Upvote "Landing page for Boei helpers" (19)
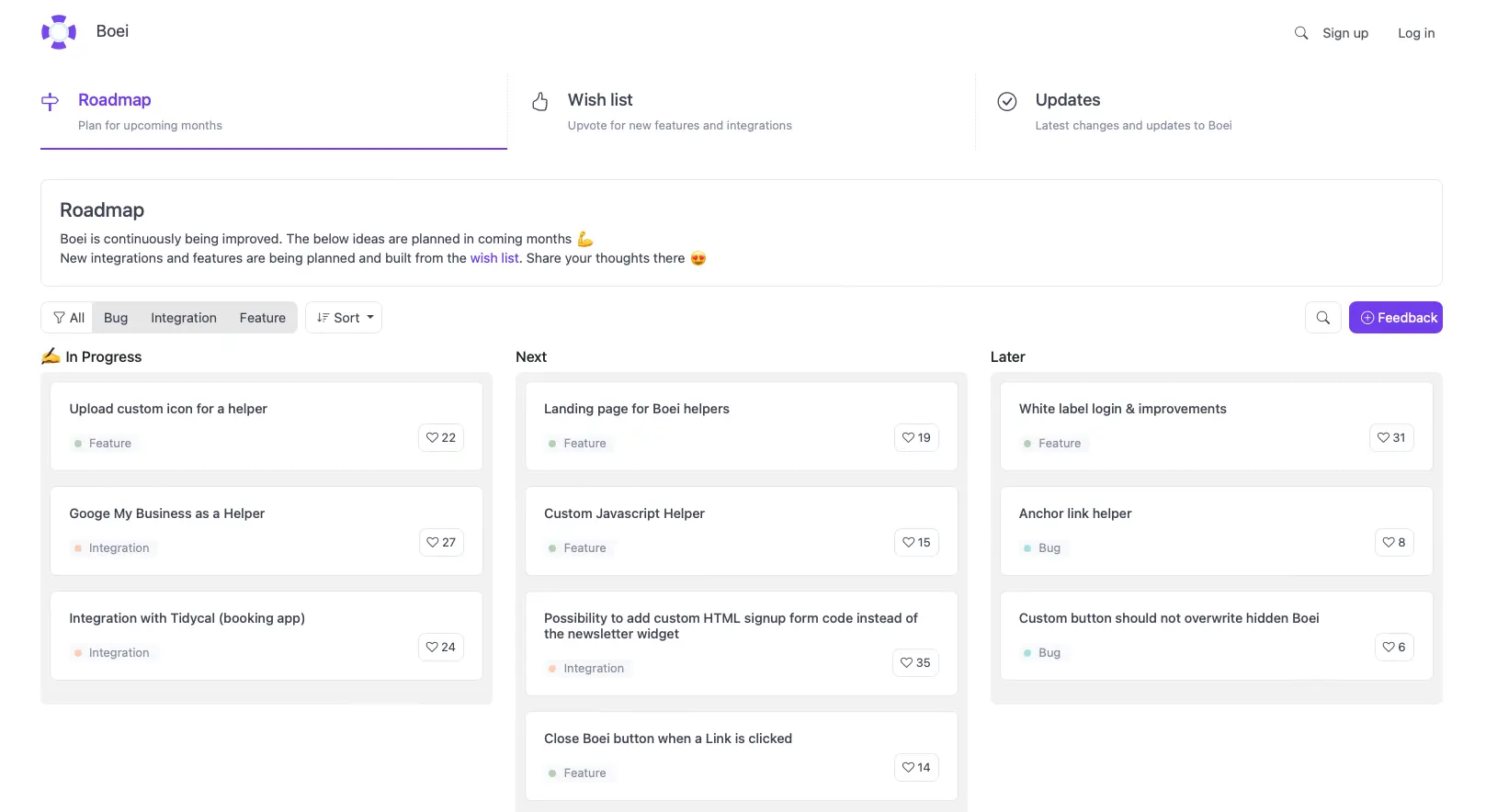Viewport: 1486px width, 812px height. [916, 438]
